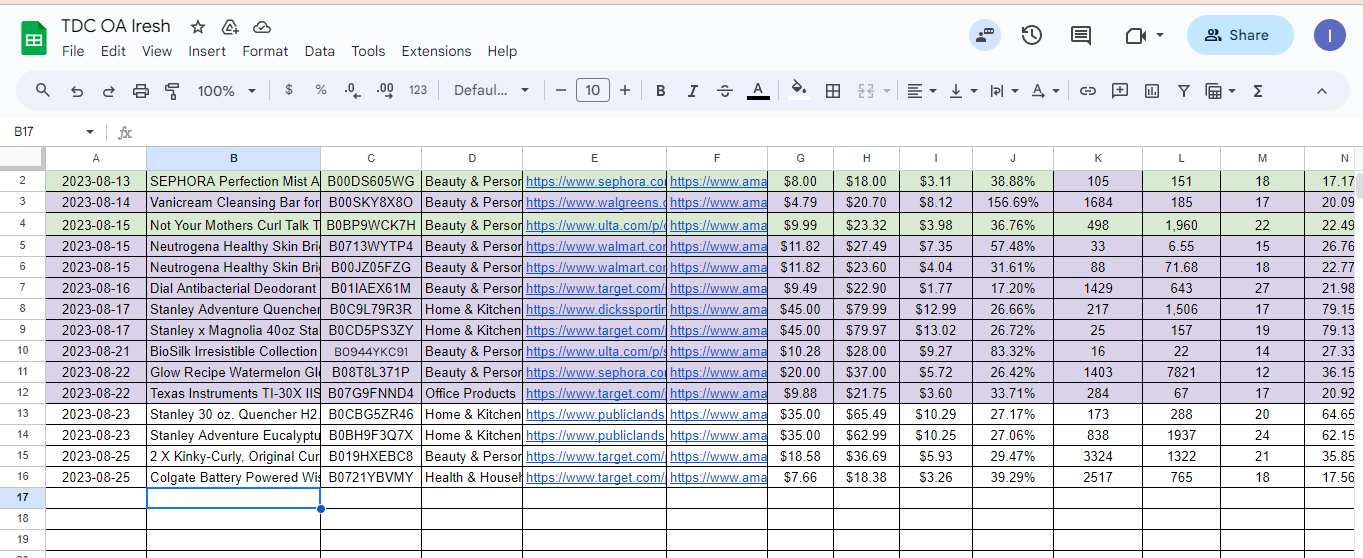Click the Share button
The image size is (1363, 558).
pos(1240,35)
